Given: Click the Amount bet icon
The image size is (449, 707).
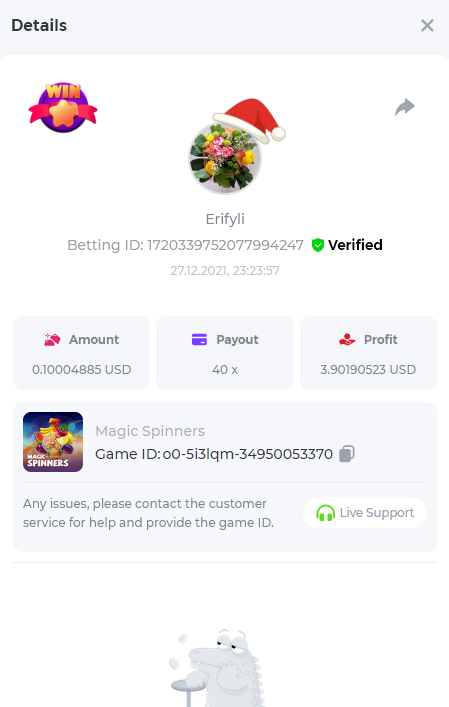Looking at the screenshot, I should click(52, 340).
